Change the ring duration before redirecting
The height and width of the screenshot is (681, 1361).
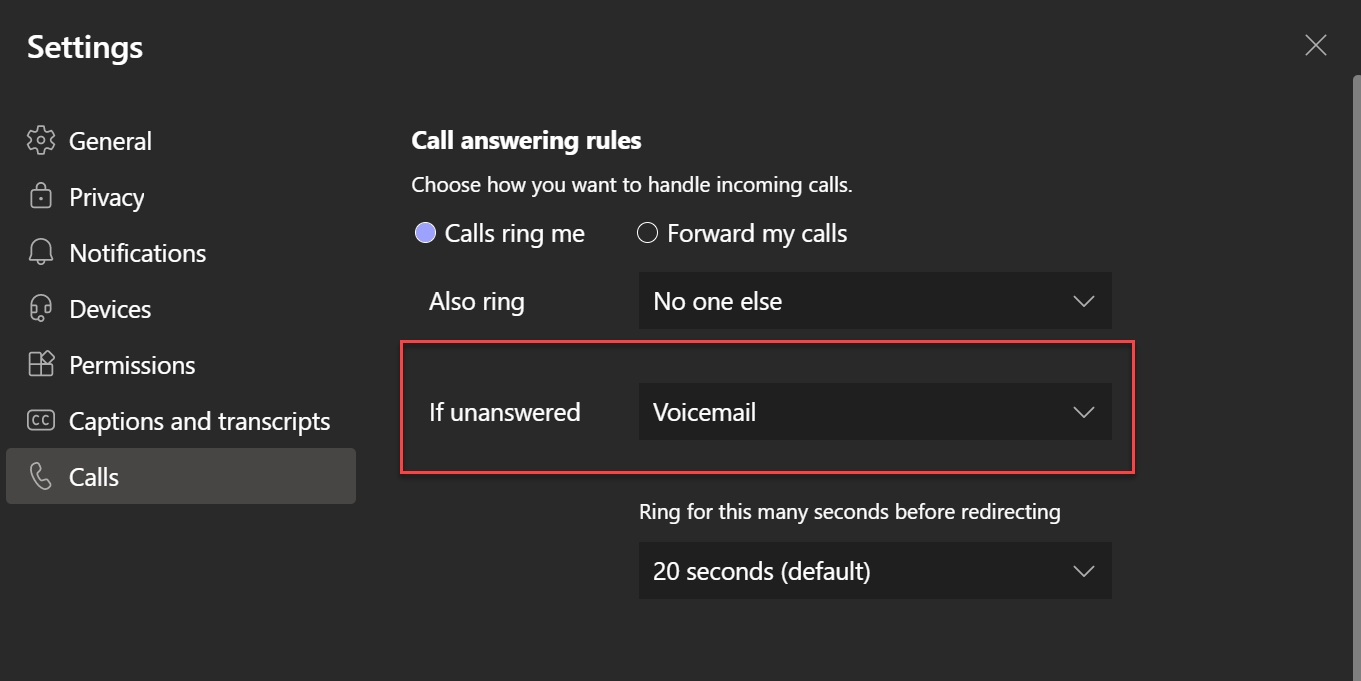(x=875, y=571)
